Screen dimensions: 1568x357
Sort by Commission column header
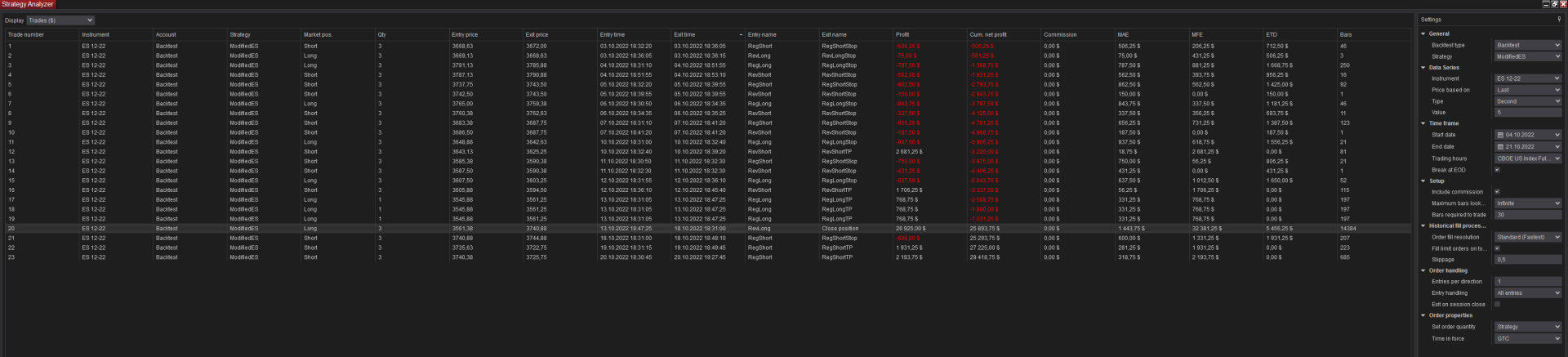(1077, 35)
